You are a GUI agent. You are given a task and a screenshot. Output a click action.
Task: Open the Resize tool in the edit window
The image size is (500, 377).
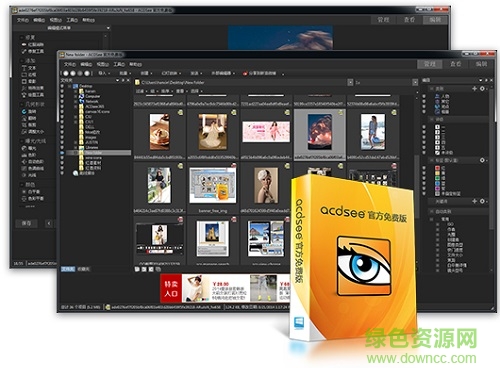(x=33, y=132)
